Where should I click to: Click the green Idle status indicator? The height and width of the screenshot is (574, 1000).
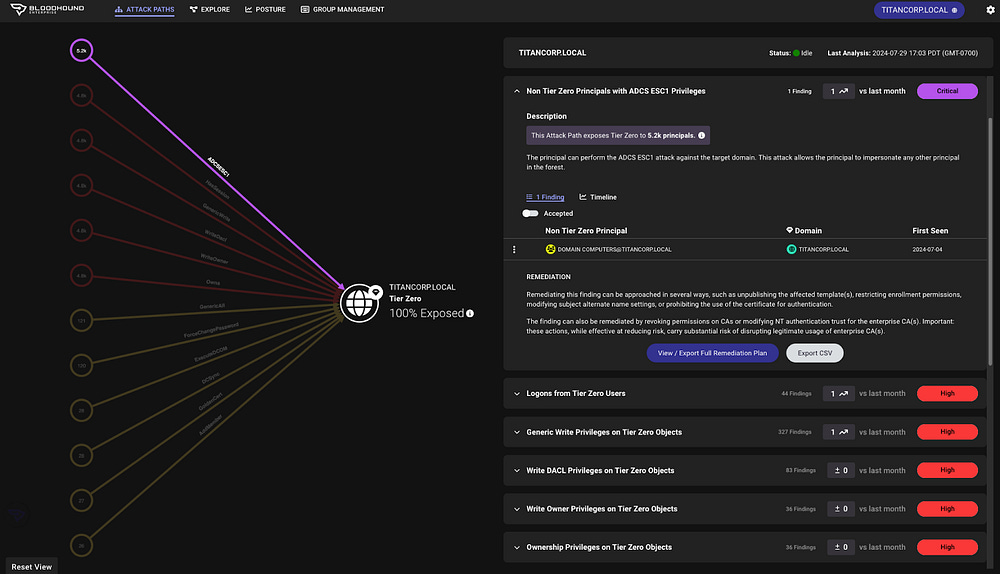[796, 53]
